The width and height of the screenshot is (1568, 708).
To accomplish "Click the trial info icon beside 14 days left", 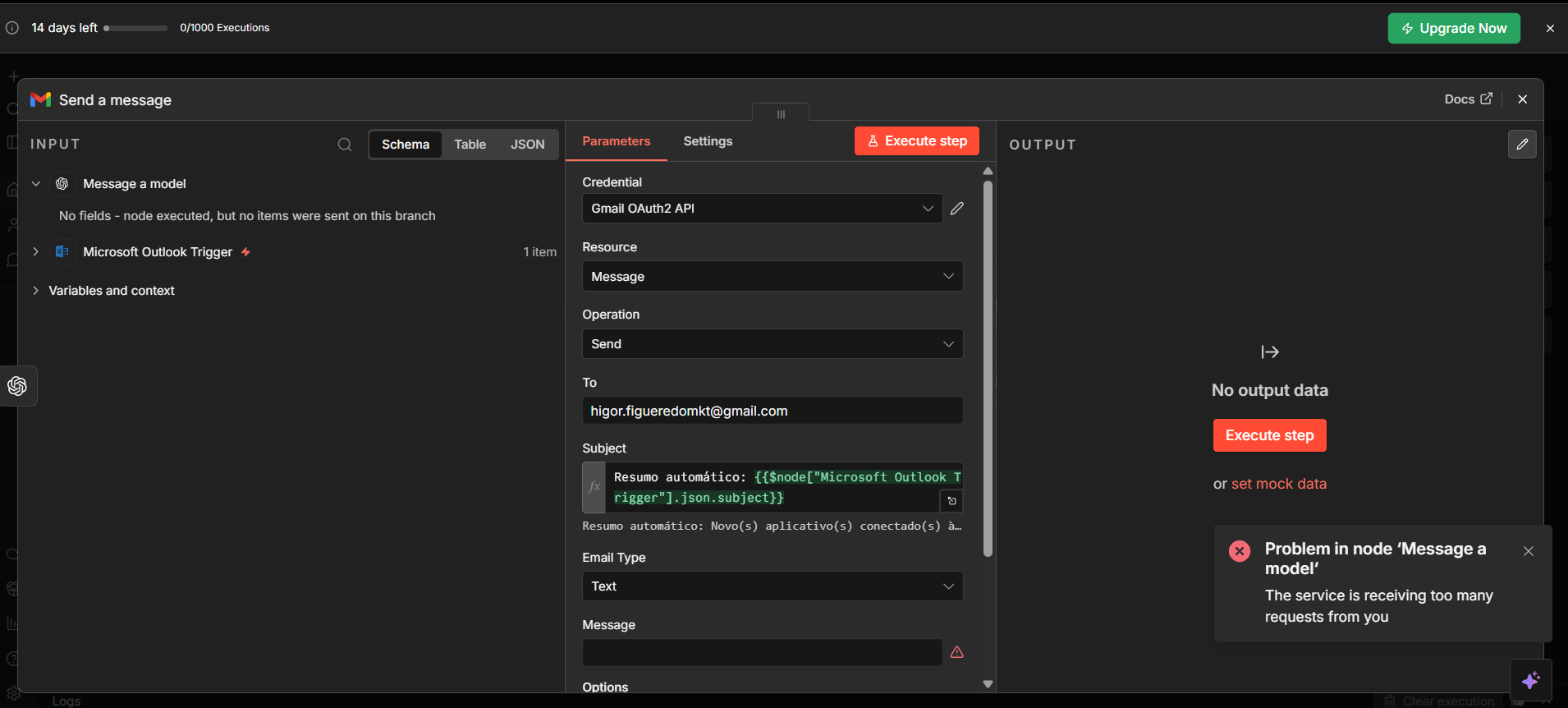I will coord(12,28).
